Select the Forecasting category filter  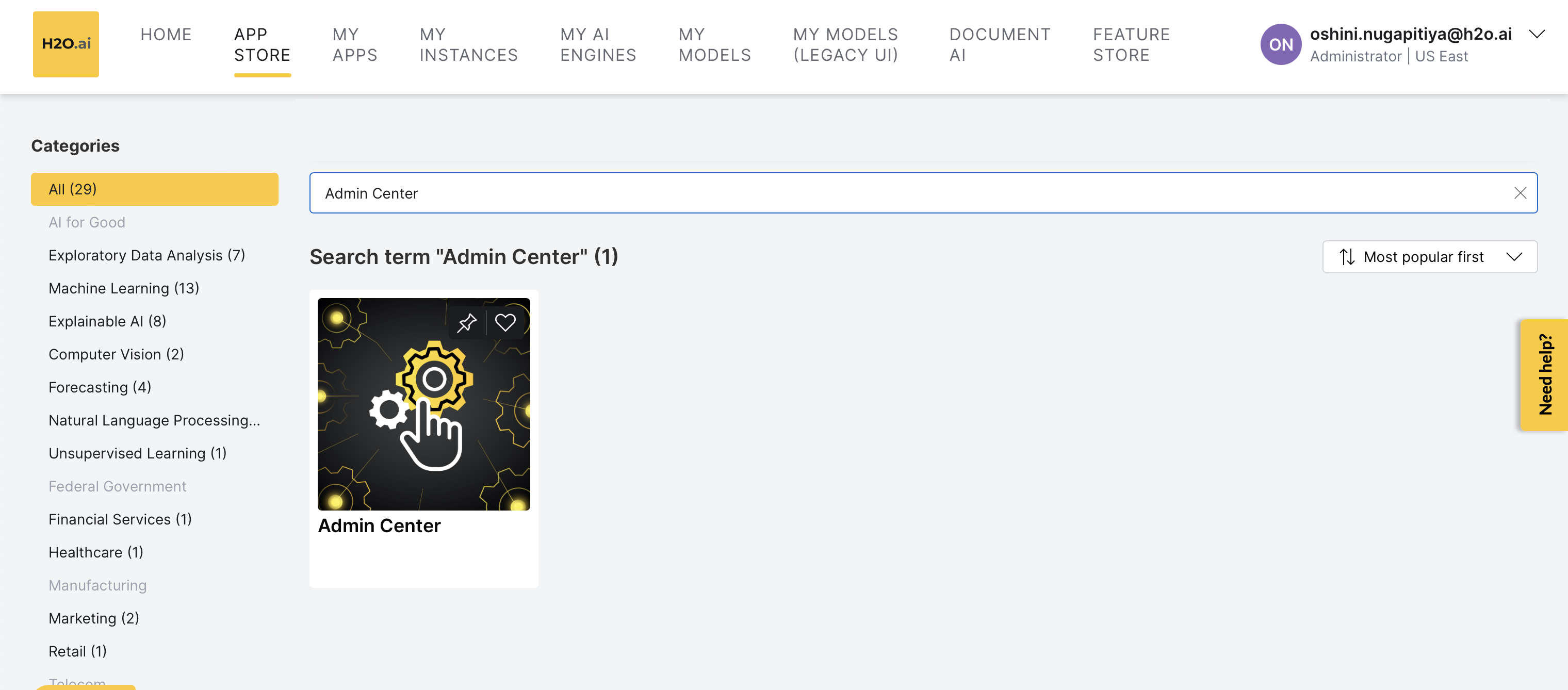click(x=99, y=387)
